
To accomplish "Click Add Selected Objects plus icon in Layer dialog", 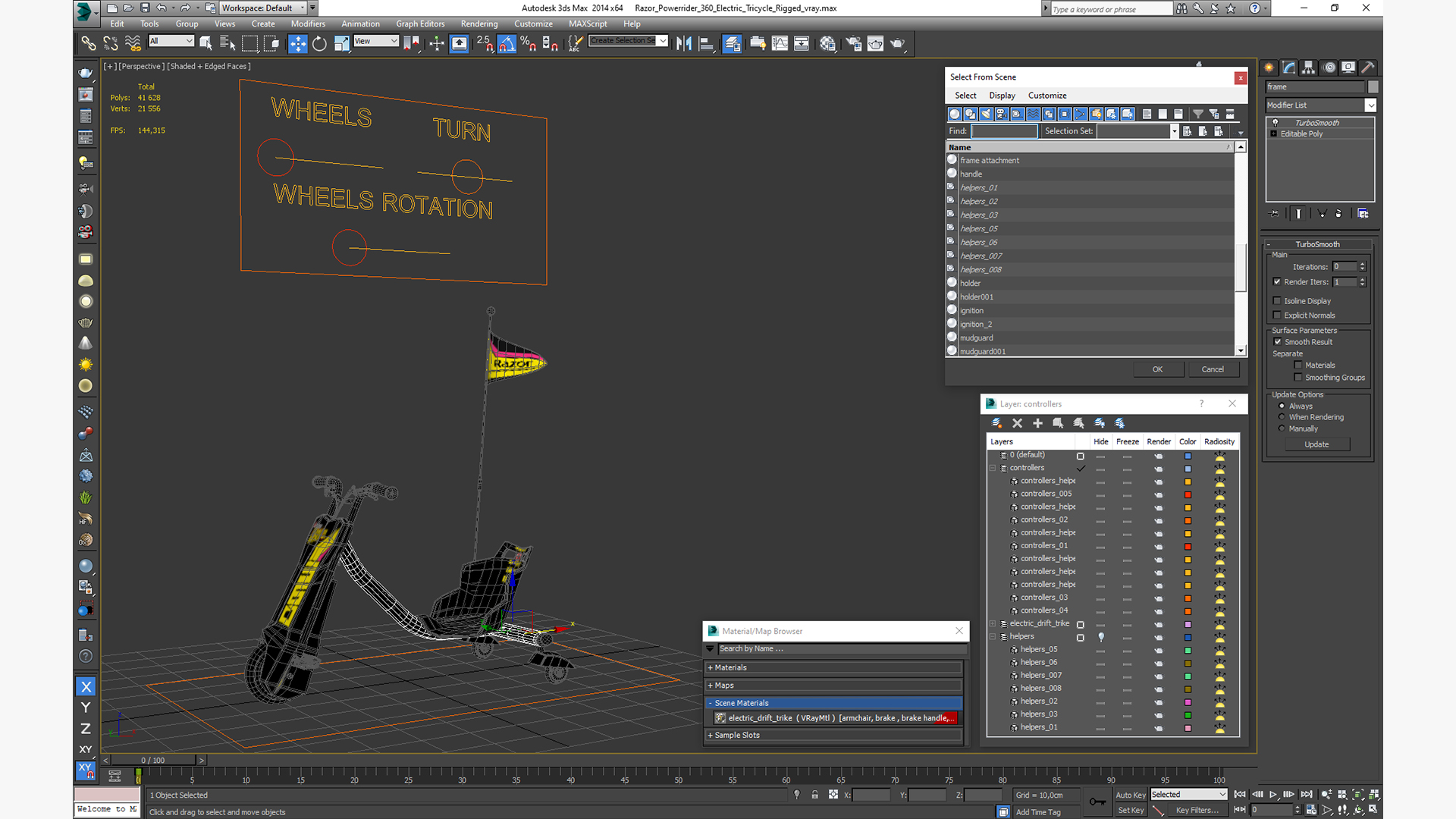I will click(1037, 423).
